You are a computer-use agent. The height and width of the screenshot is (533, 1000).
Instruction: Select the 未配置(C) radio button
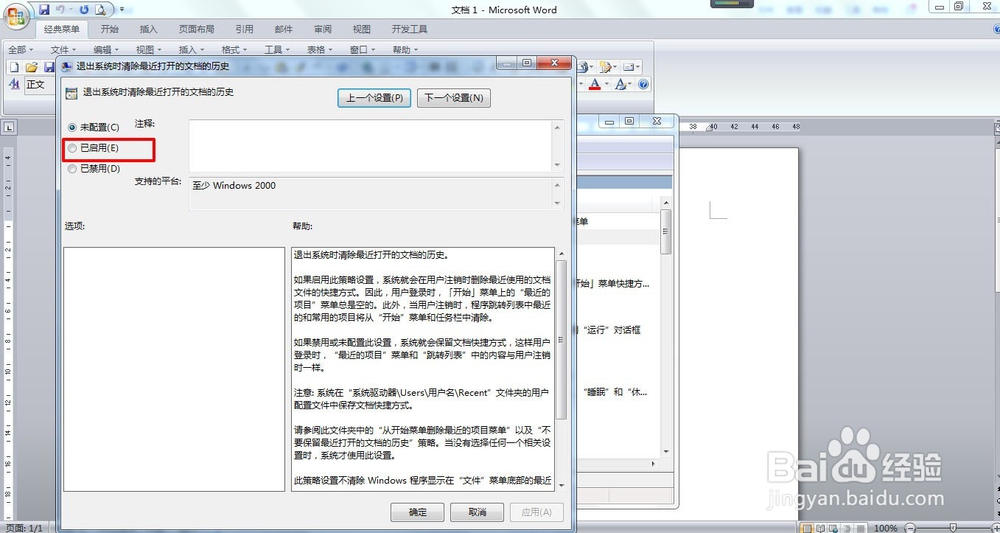pyautogui.click(x=72, y=128)
